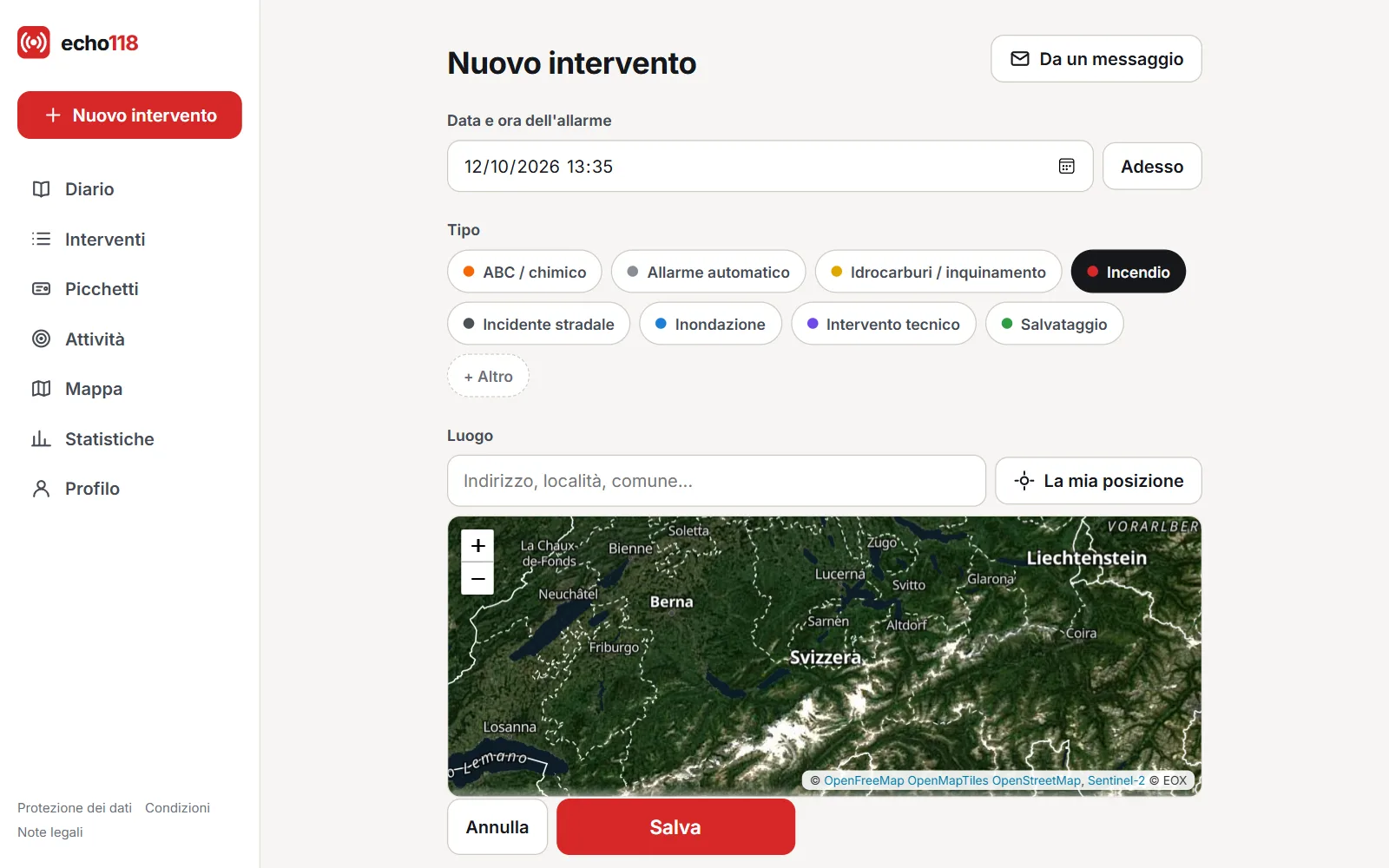The height and width of the screenshot is (868, 1389).
Task: Select type Inondazione
Action: pos(710,324)
